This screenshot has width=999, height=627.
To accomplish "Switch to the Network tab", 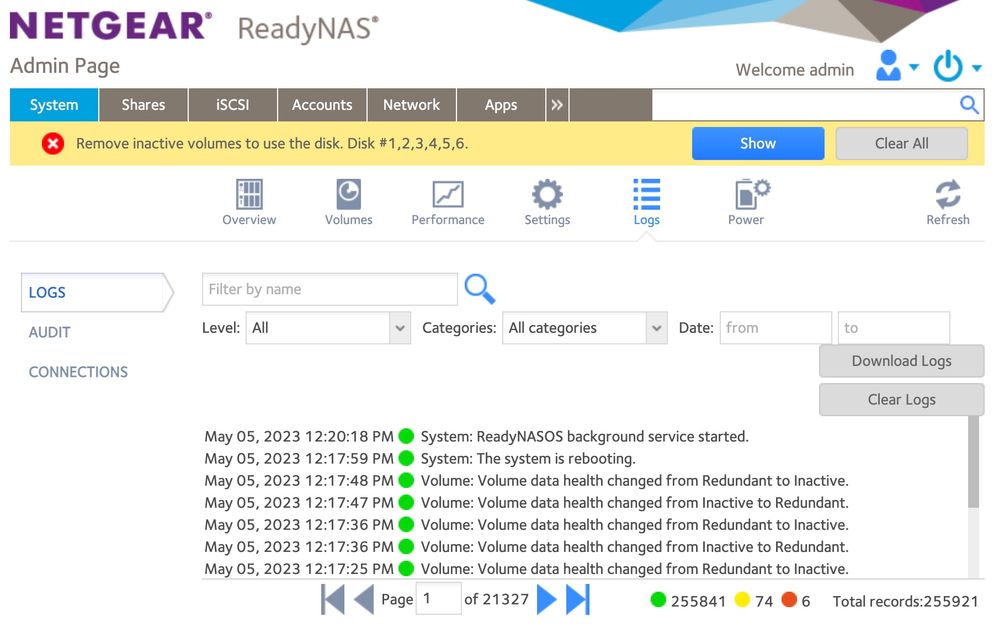I will pos(411,105).
